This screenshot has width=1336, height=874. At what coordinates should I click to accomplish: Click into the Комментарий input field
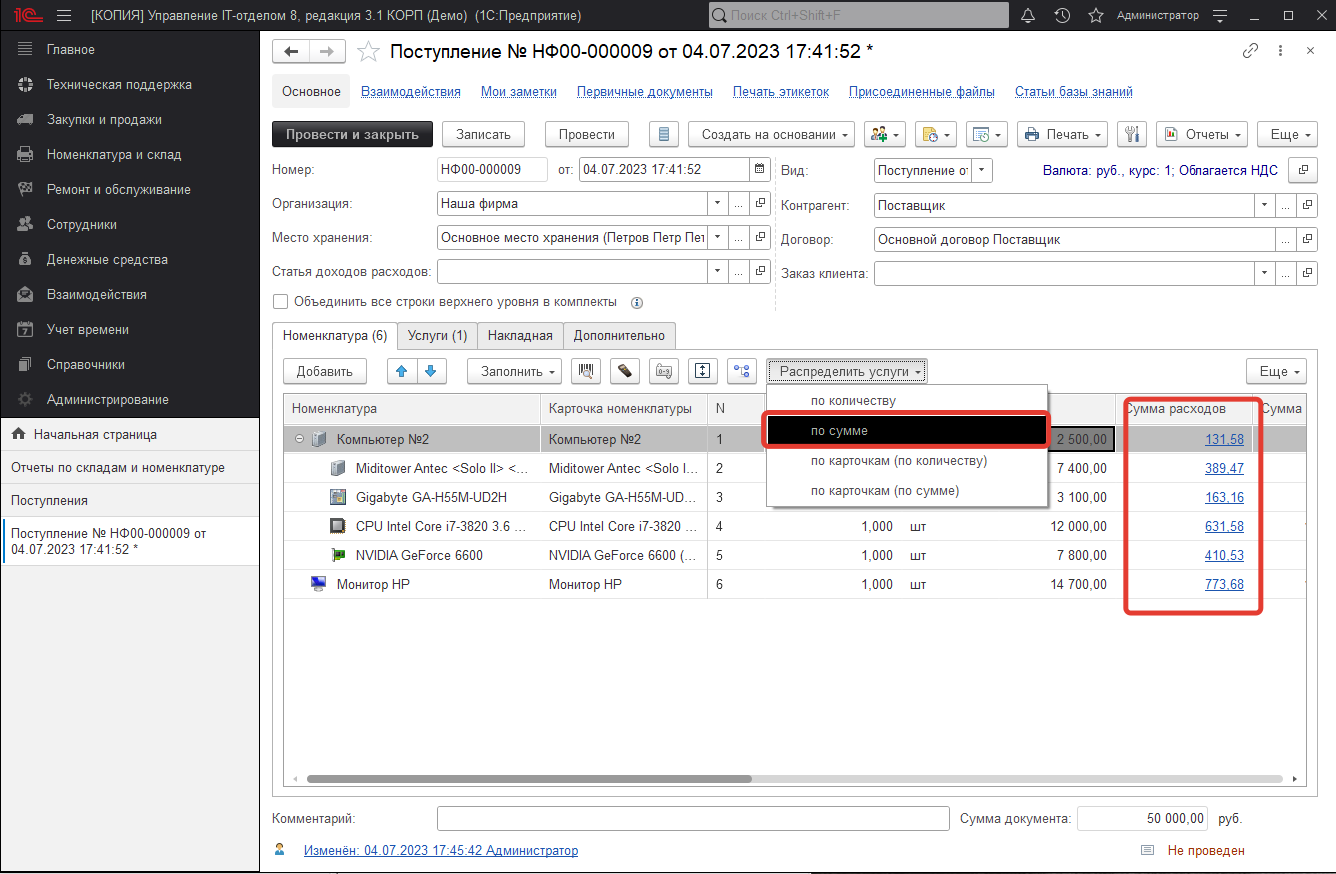[x=692, y=819]
